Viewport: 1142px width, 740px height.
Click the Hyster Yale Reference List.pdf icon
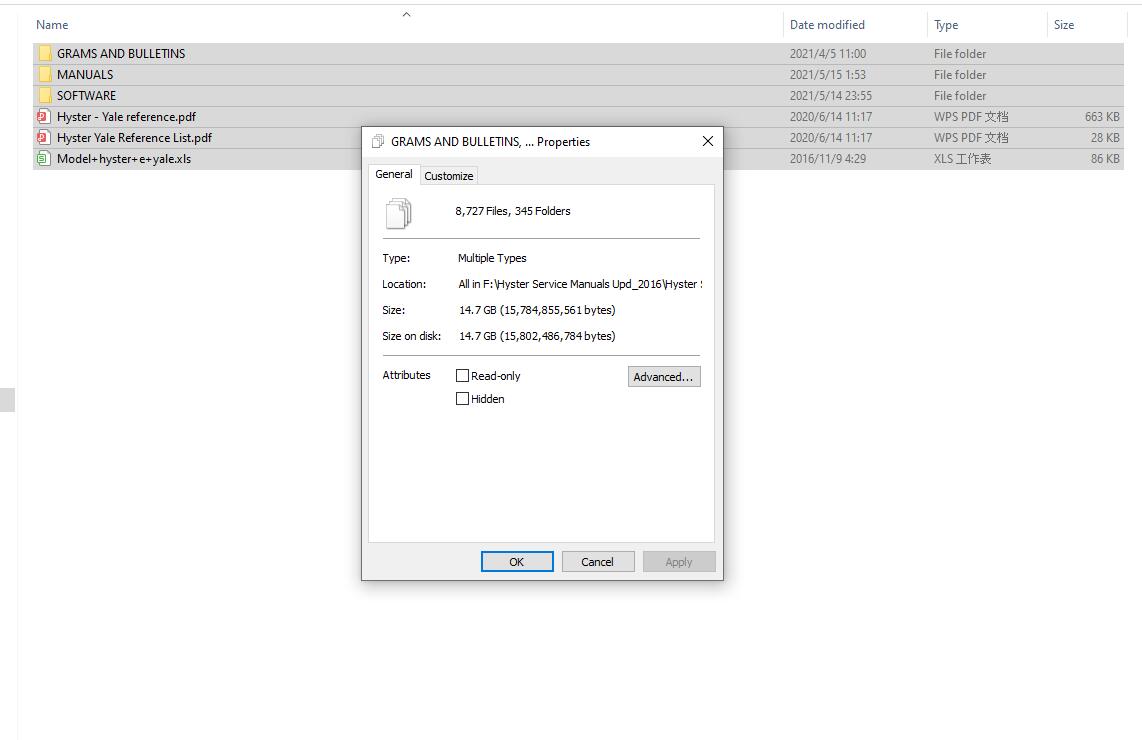43,138
